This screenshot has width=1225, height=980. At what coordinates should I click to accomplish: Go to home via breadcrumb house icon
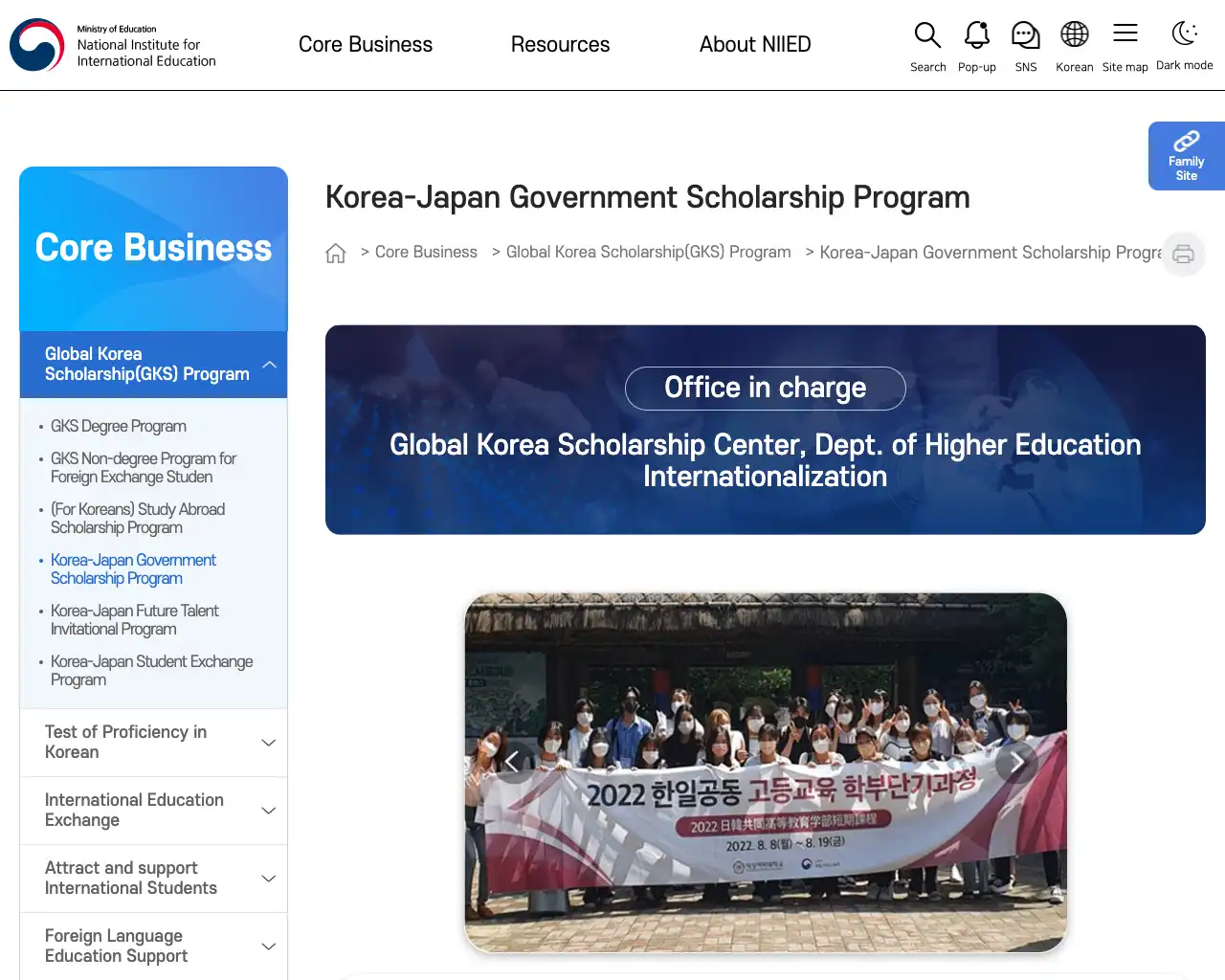point(336,253)
